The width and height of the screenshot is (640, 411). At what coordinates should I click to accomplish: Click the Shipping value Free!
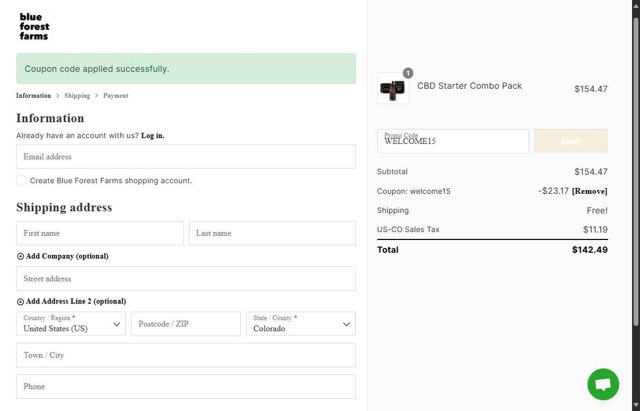point(597,211)
